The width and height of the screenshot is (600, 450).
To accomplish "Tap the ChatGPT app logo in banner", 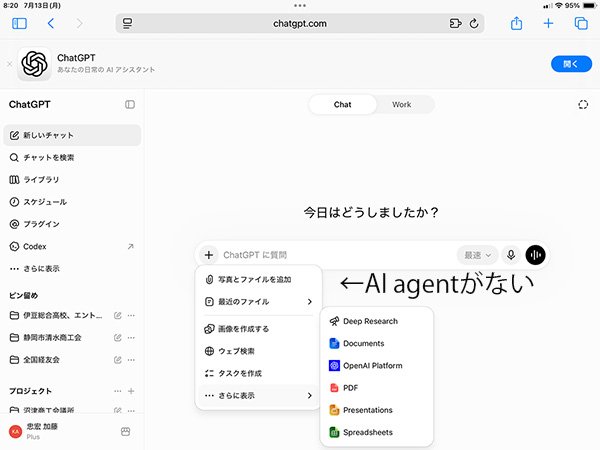I will pos(34,64).
